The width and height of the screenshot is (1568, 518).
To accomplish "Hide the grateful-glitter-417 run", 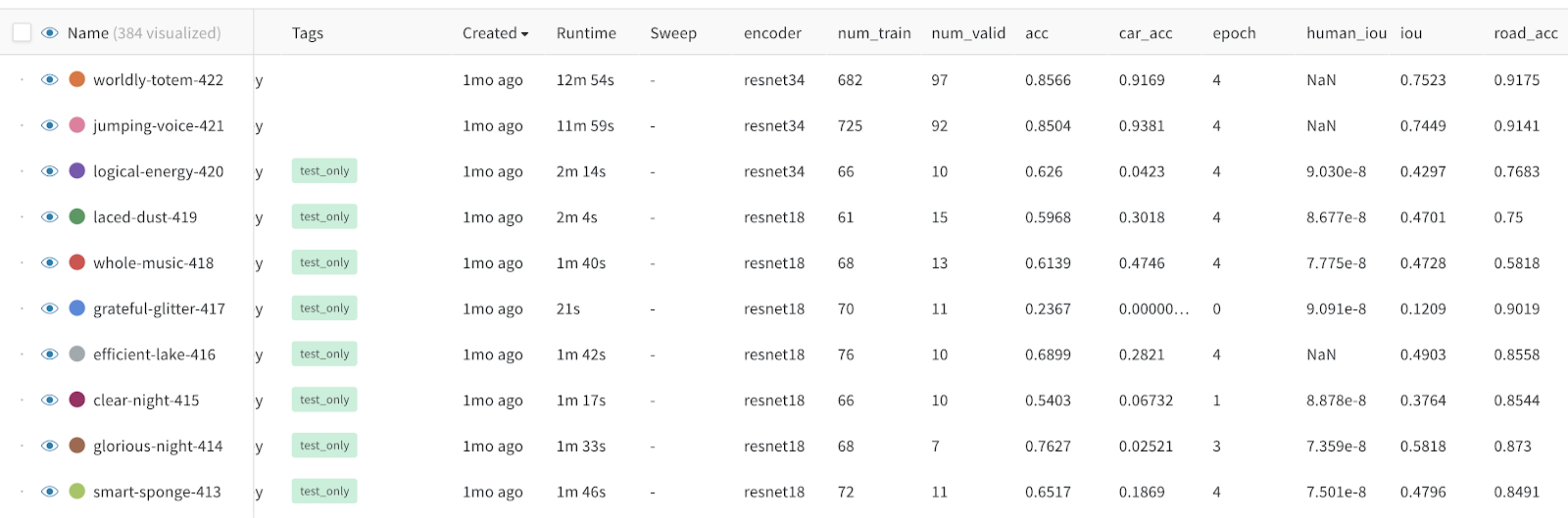I will coord(50,308).
